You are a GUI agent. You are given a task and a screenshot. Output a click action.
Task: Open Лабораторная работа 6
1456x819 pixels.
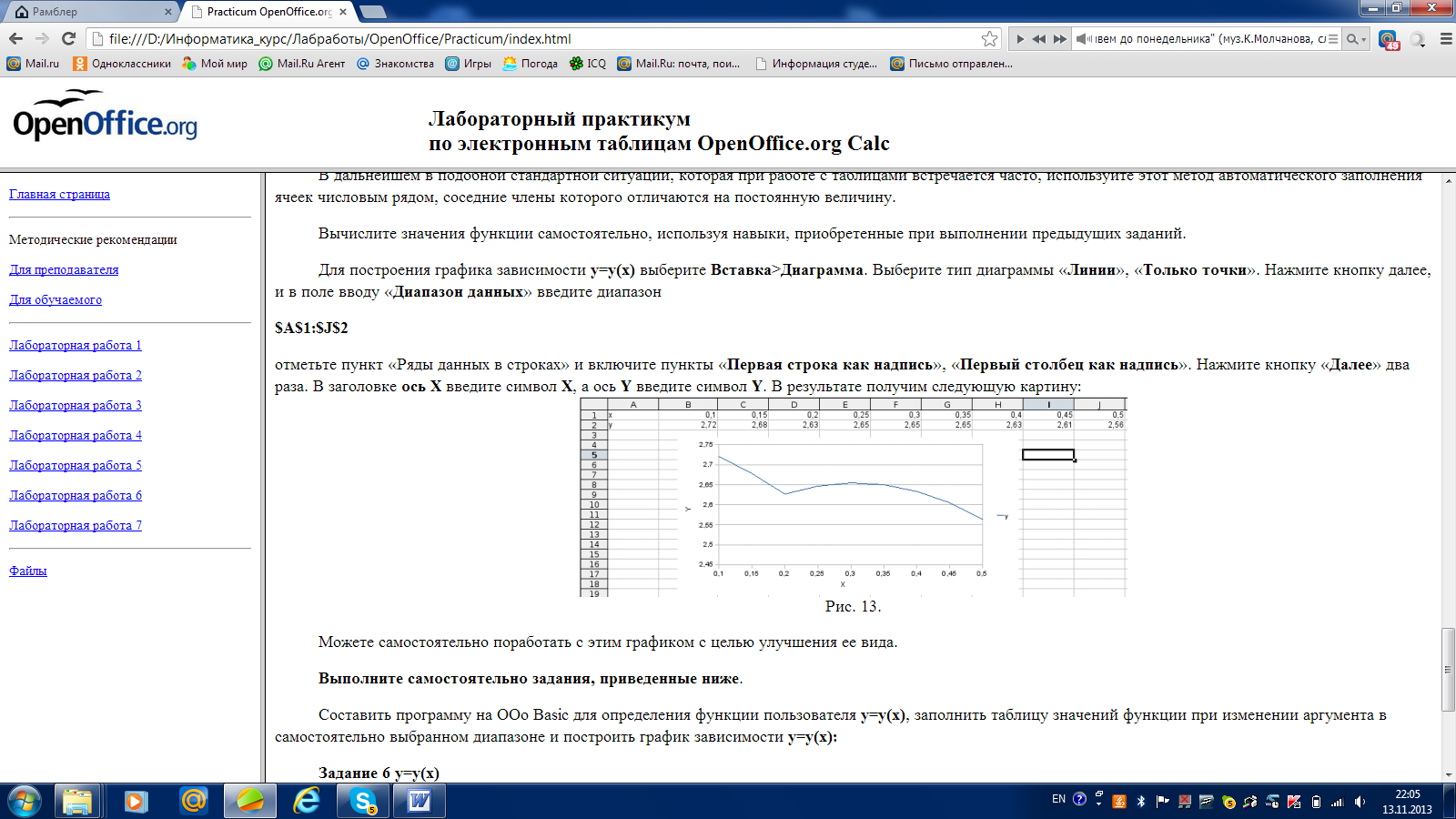click(76, 495)
